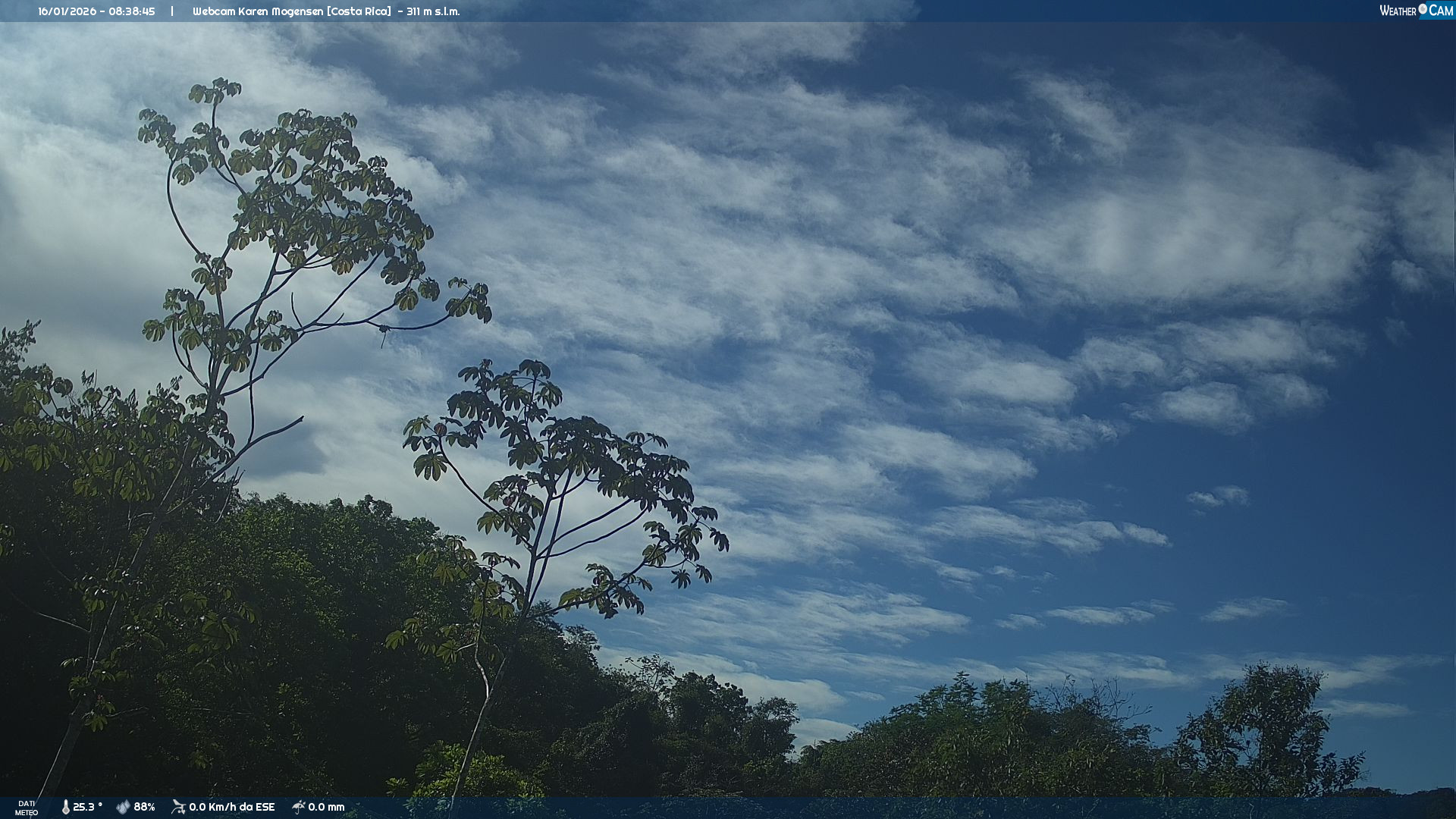Screen dimensions: 1456x819
Task: Click the wind vane icon
Action: pyautogui.click(x=178, y=807)
